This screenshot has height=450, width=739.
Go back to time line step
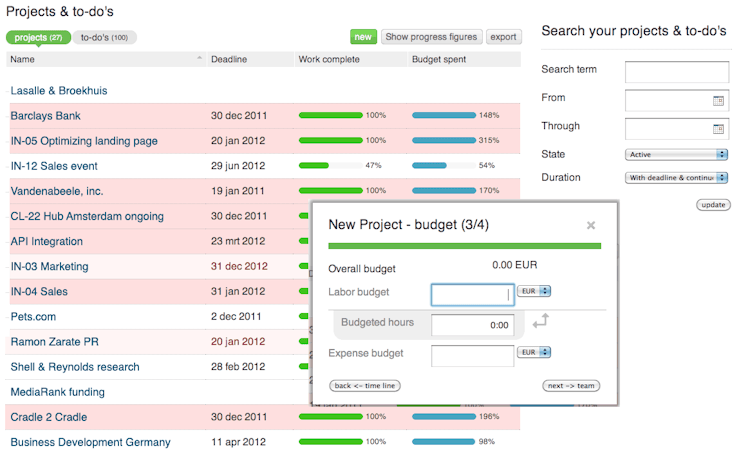(x=365, y=385)
